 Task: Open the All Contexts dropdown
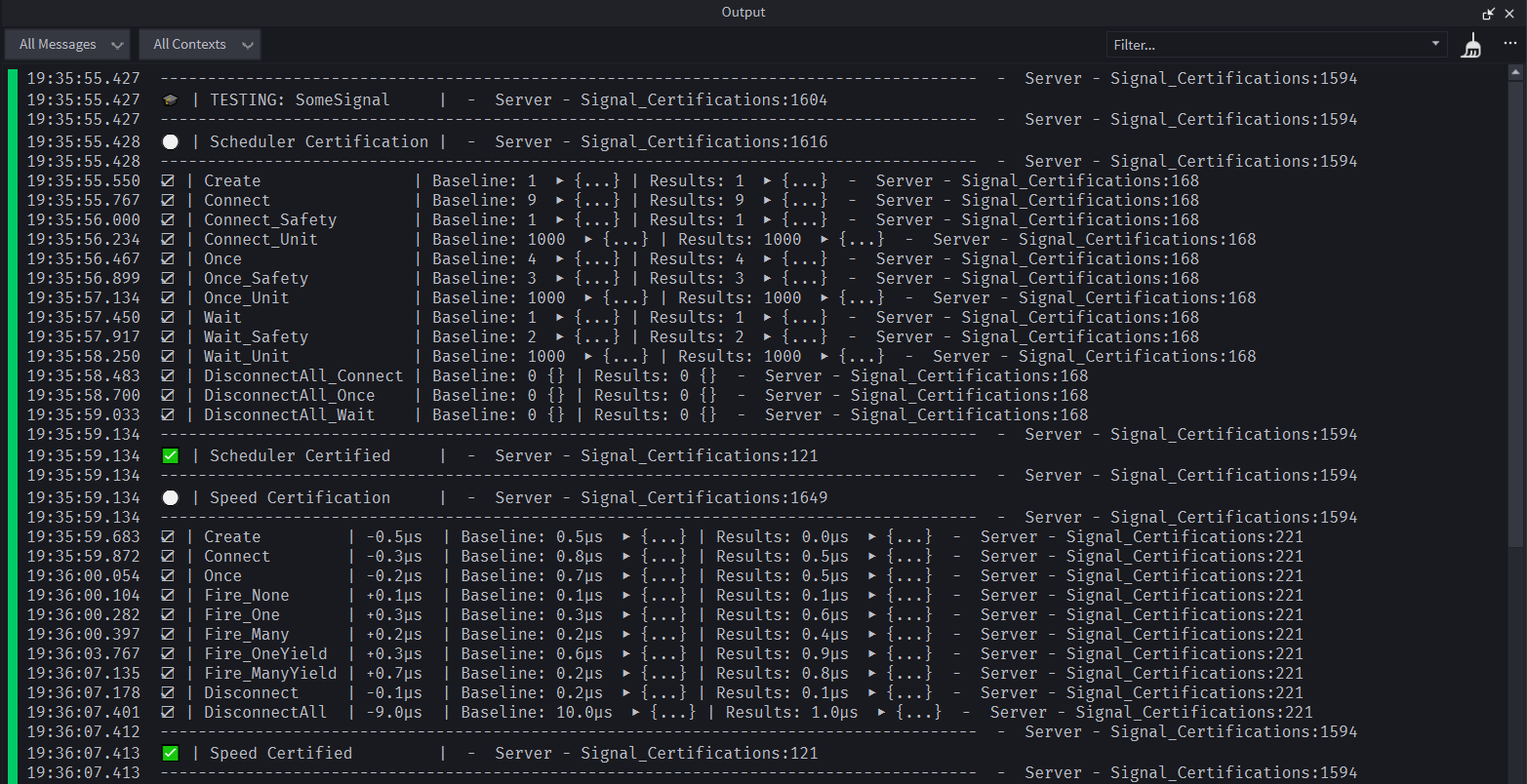pos(200,44)
